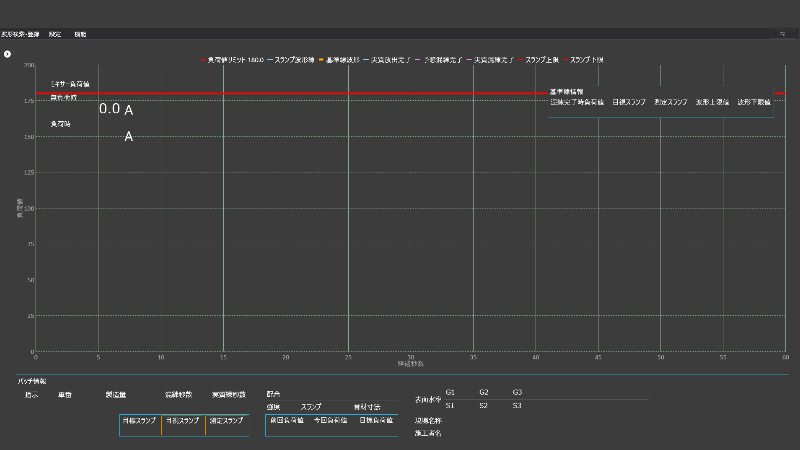The width and height of the screenshot is (800, 450).
Task: Select the 波形下限値 column header
Action: pos(755,102)
